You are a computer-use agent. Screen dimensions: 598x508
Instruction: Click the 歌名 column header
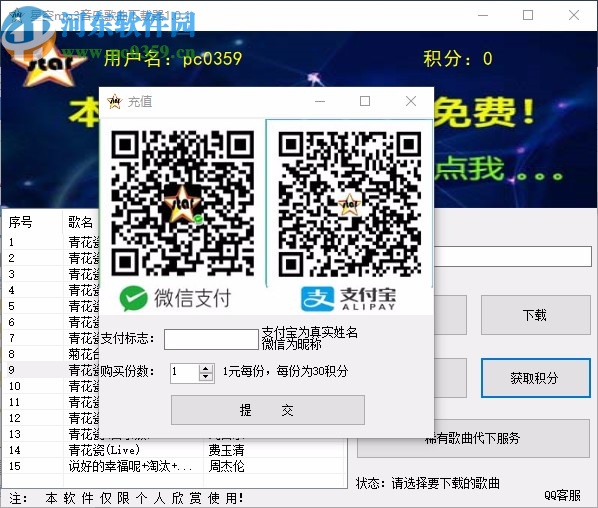(81, 222)
